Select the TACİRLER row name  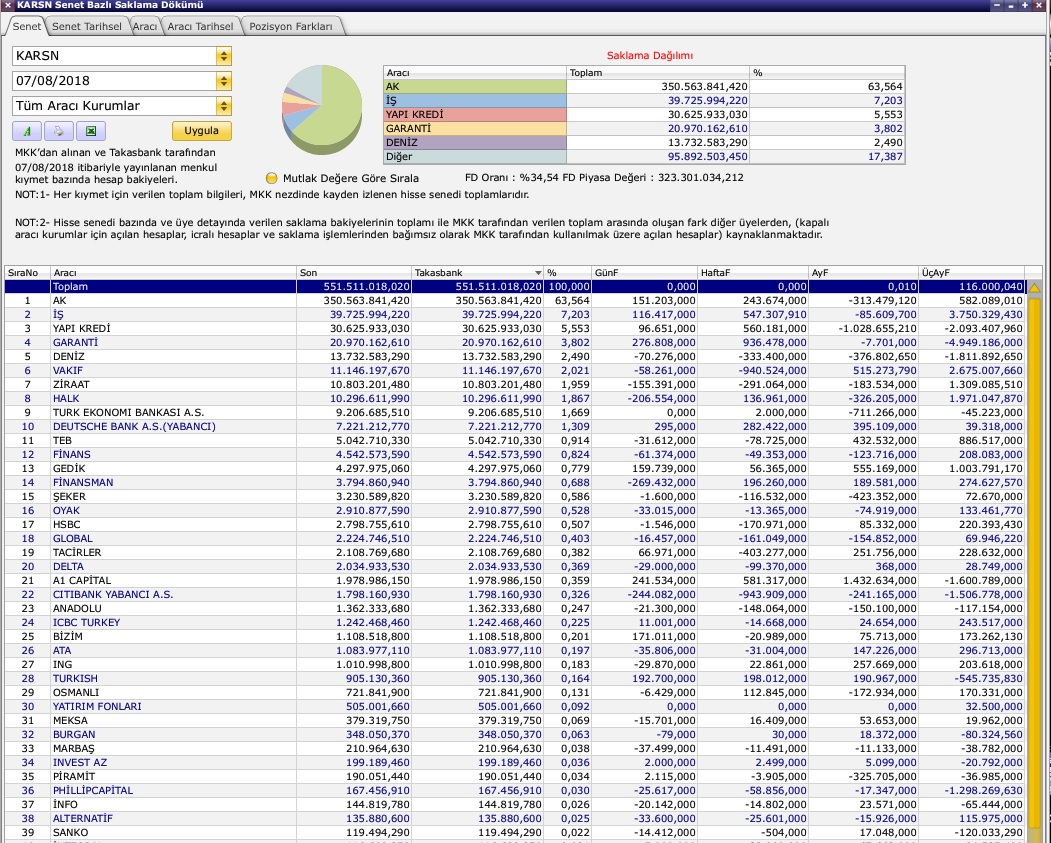[77, 553]
